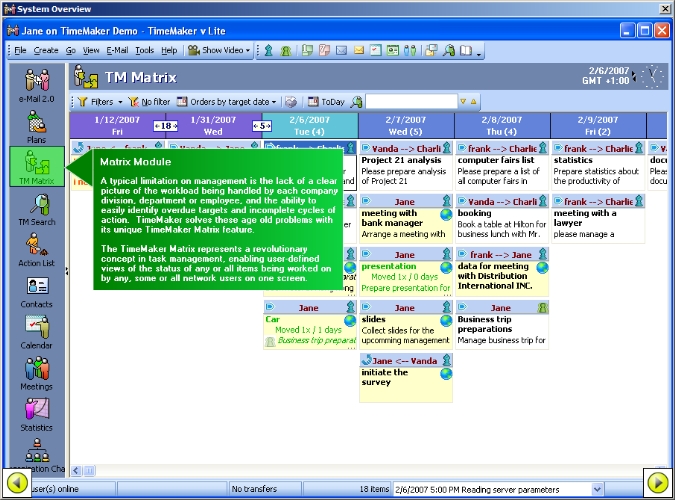Select the TM Matrix sidebar module
This screenshot has width=675, height=500.
coord(37,167)
